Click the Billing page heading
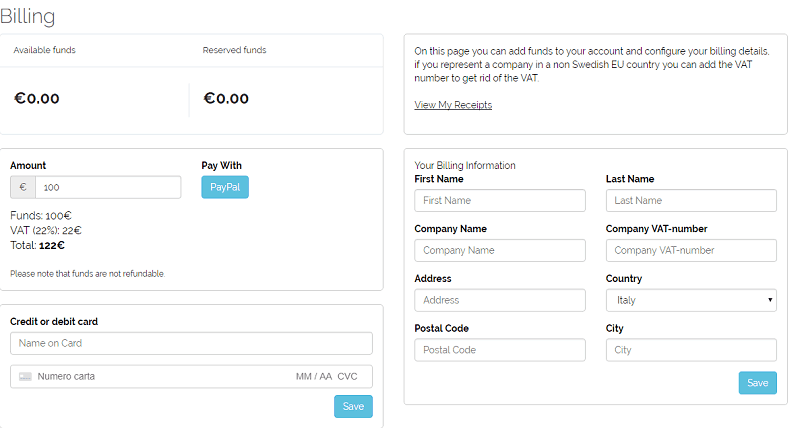This screenshot has height=428, width=800. pos(28,16)
